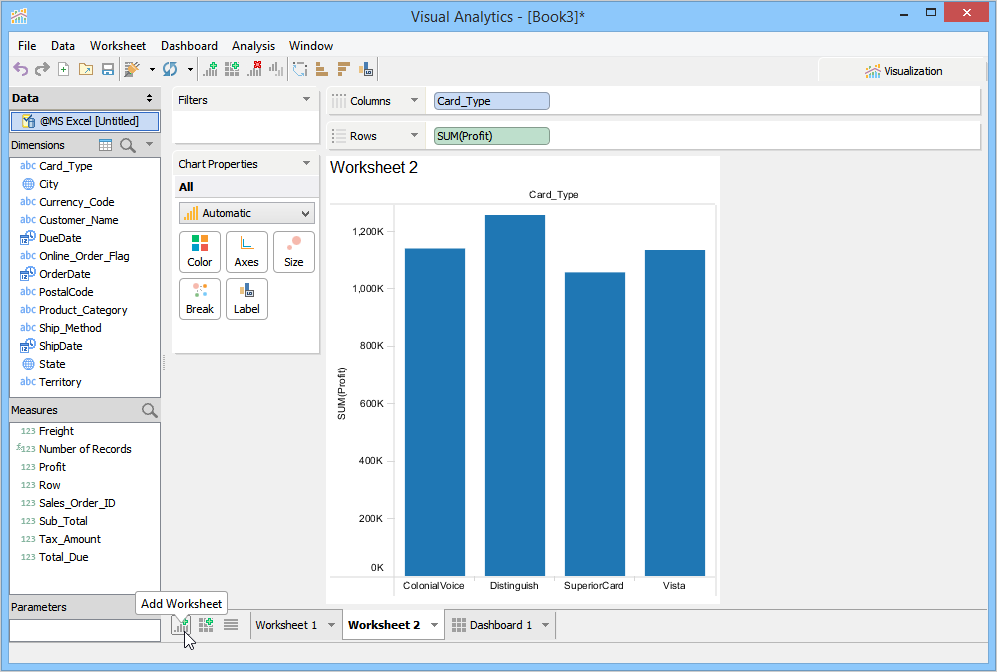The width and height of the screenshot is (997, 672).
Task: Select the City dimension
Action: (48, 184)
